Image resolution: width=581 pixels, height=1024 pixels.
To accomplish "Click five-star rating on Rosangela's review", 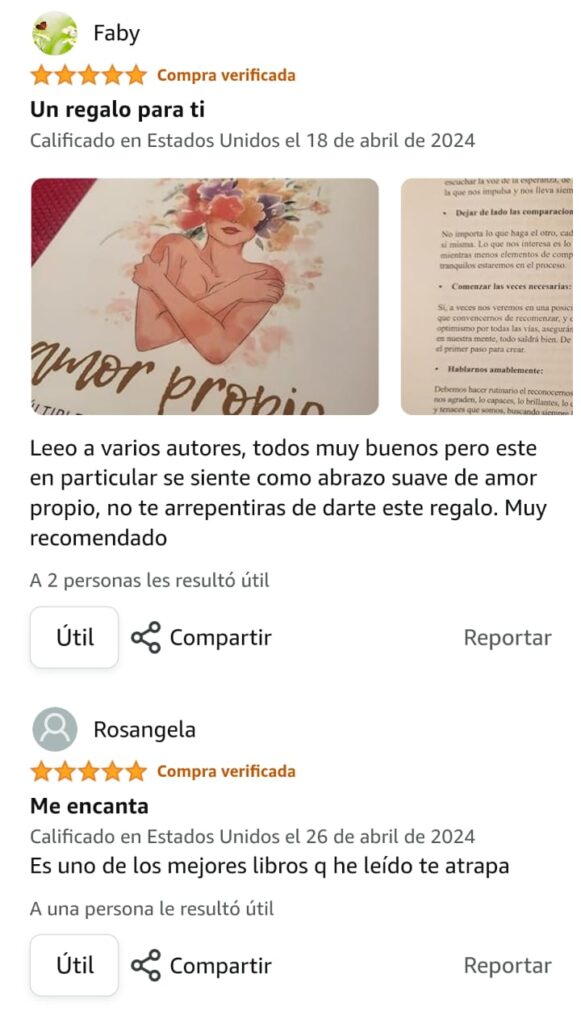I will coord(89,771).
